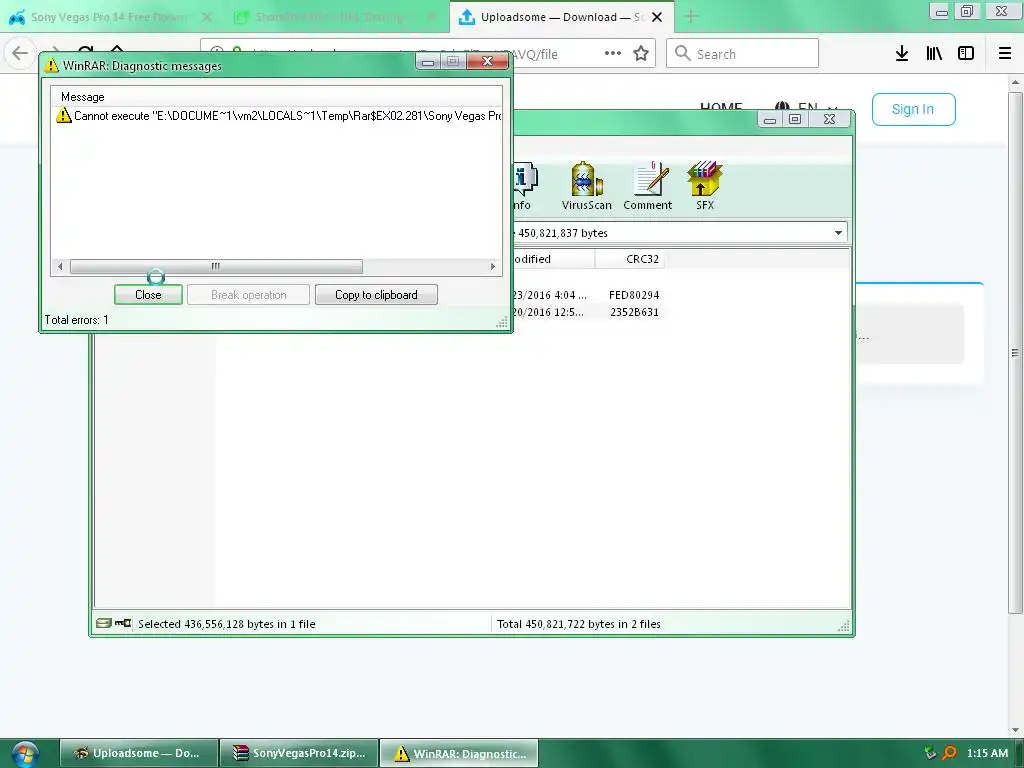Go back with the browser back arrow
This screenshot has height=768, width=1024.
pos(20,53)
